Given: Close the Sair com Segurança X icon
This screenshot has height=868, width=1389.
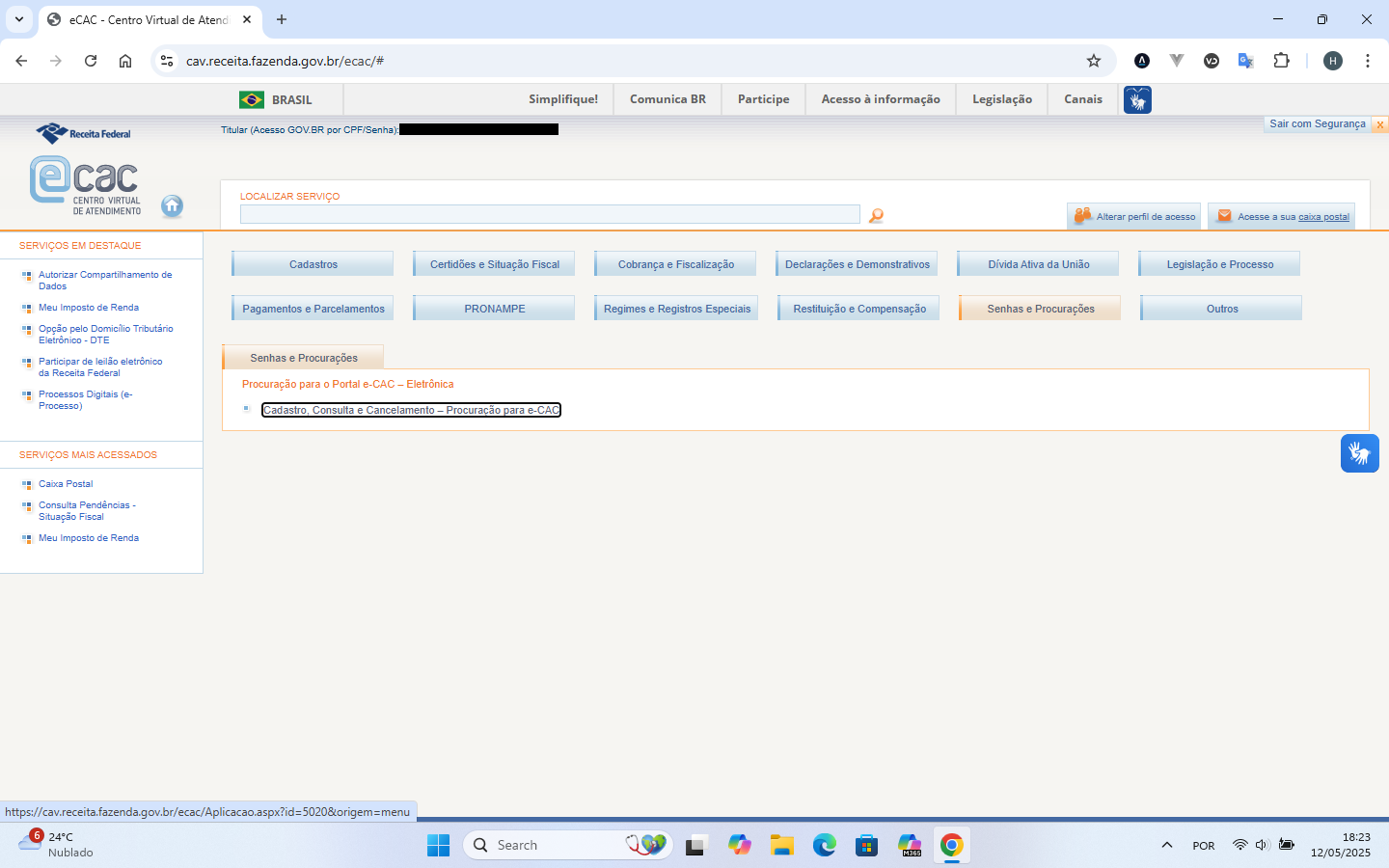Looking at the screenshot, I should coord(1380,124).
